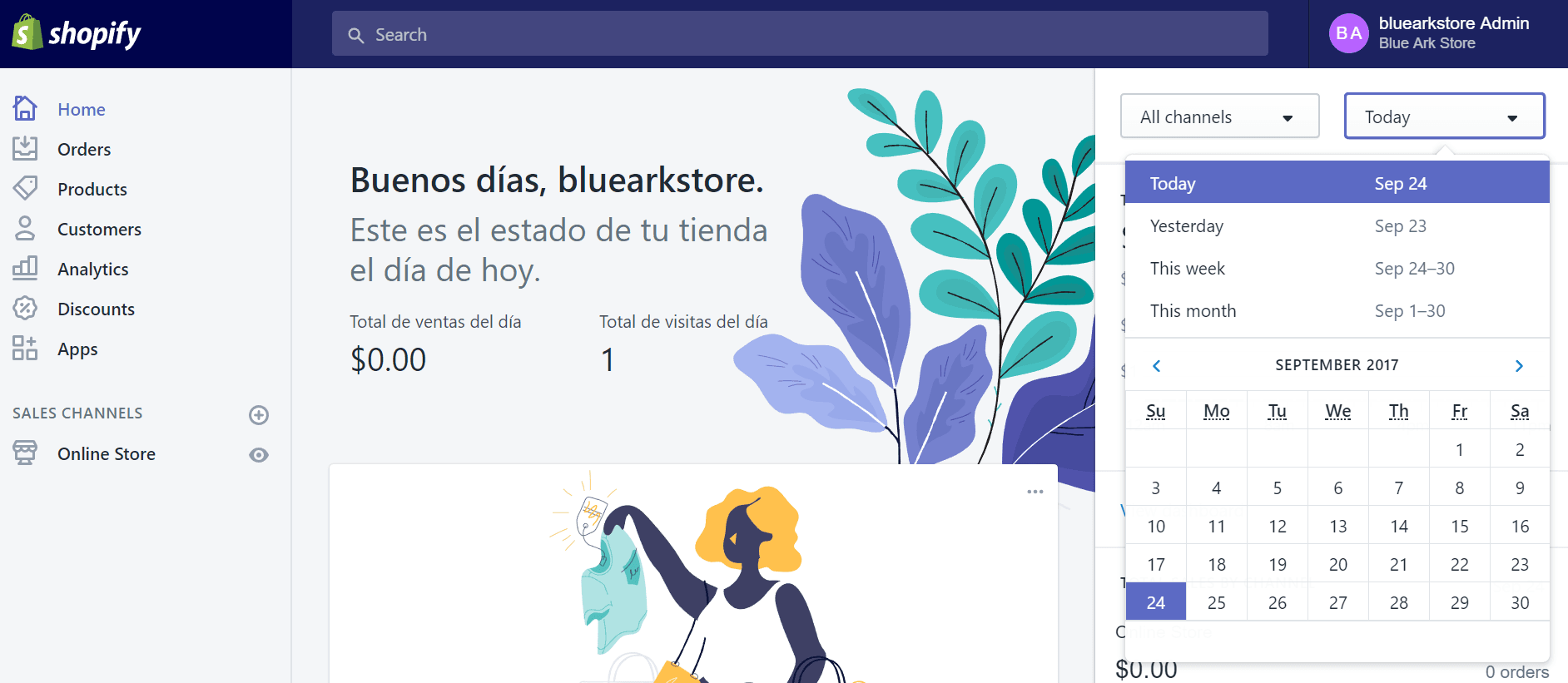Go to previous month in calendar
The image size is (1568, 683).
click(x=1156, y=366)
